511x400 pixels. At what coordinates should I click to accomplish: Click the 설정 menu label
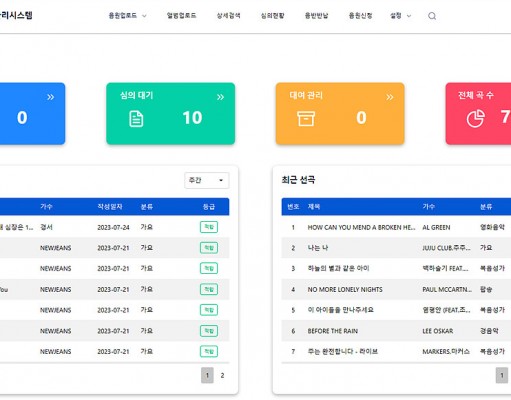[x=396, y=16]
